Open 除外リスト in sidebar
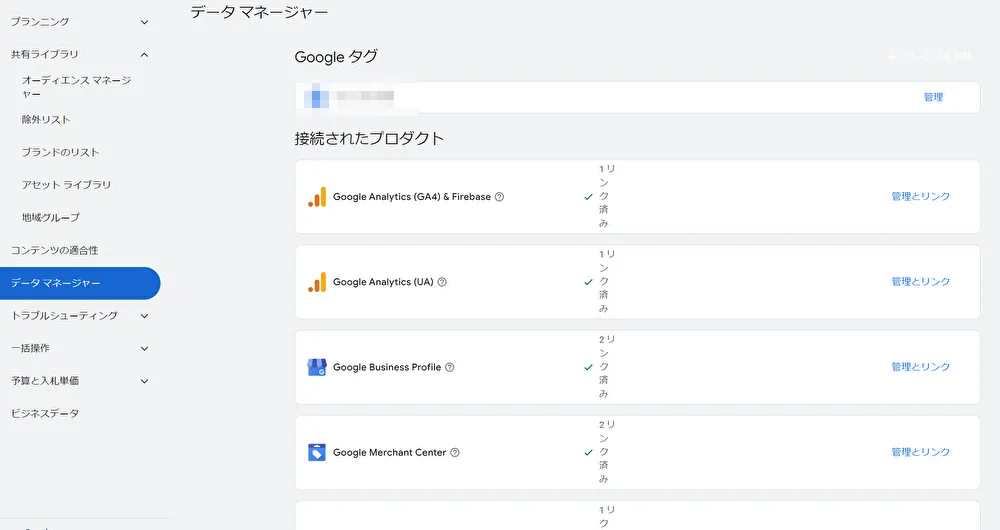This screenshot has height=530, width=1000. pyautogui.click(x=46, y=119)
